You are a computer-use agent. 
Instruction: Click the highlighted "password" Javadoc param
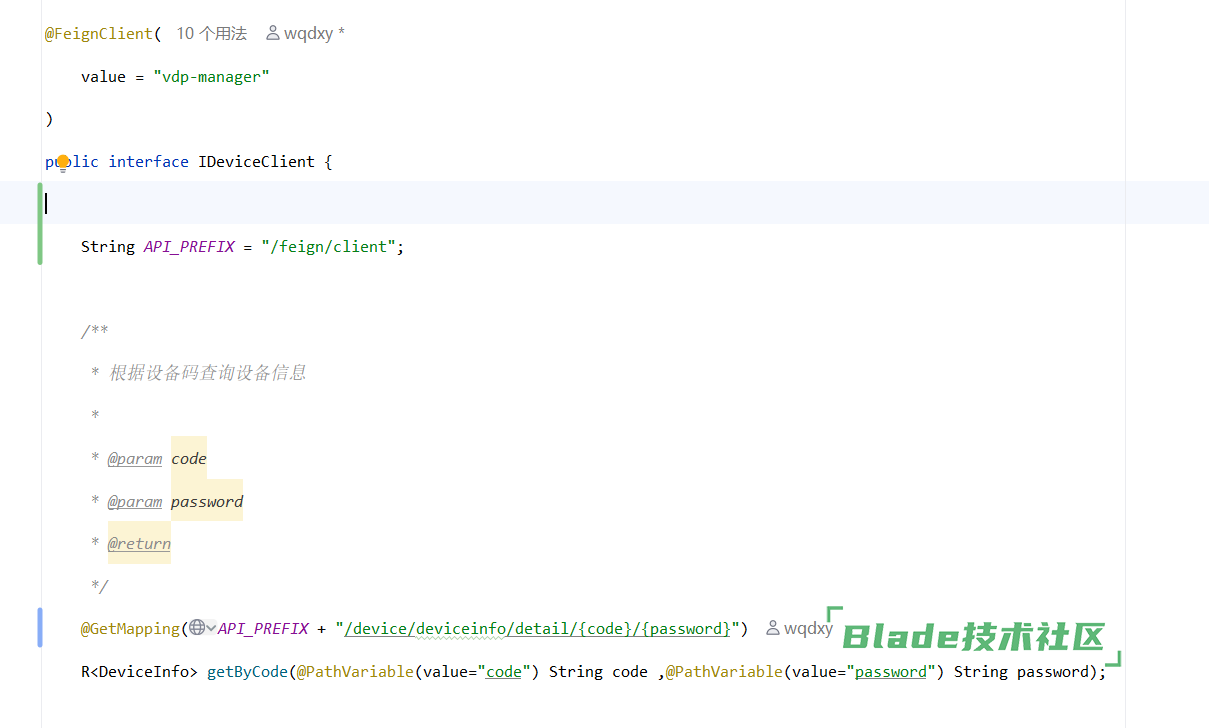click(x=207, y=501)
